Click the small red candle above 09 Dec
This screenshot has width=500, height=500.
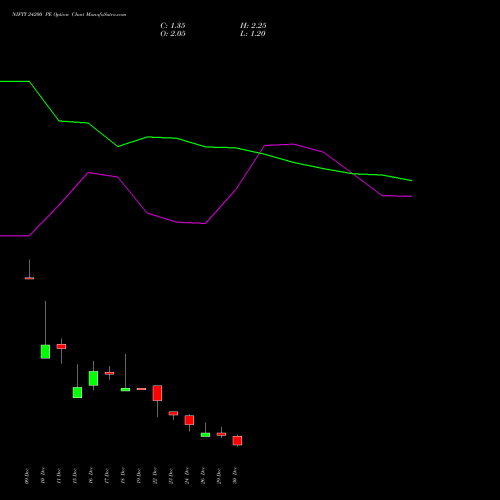click(x=29, y=278)
